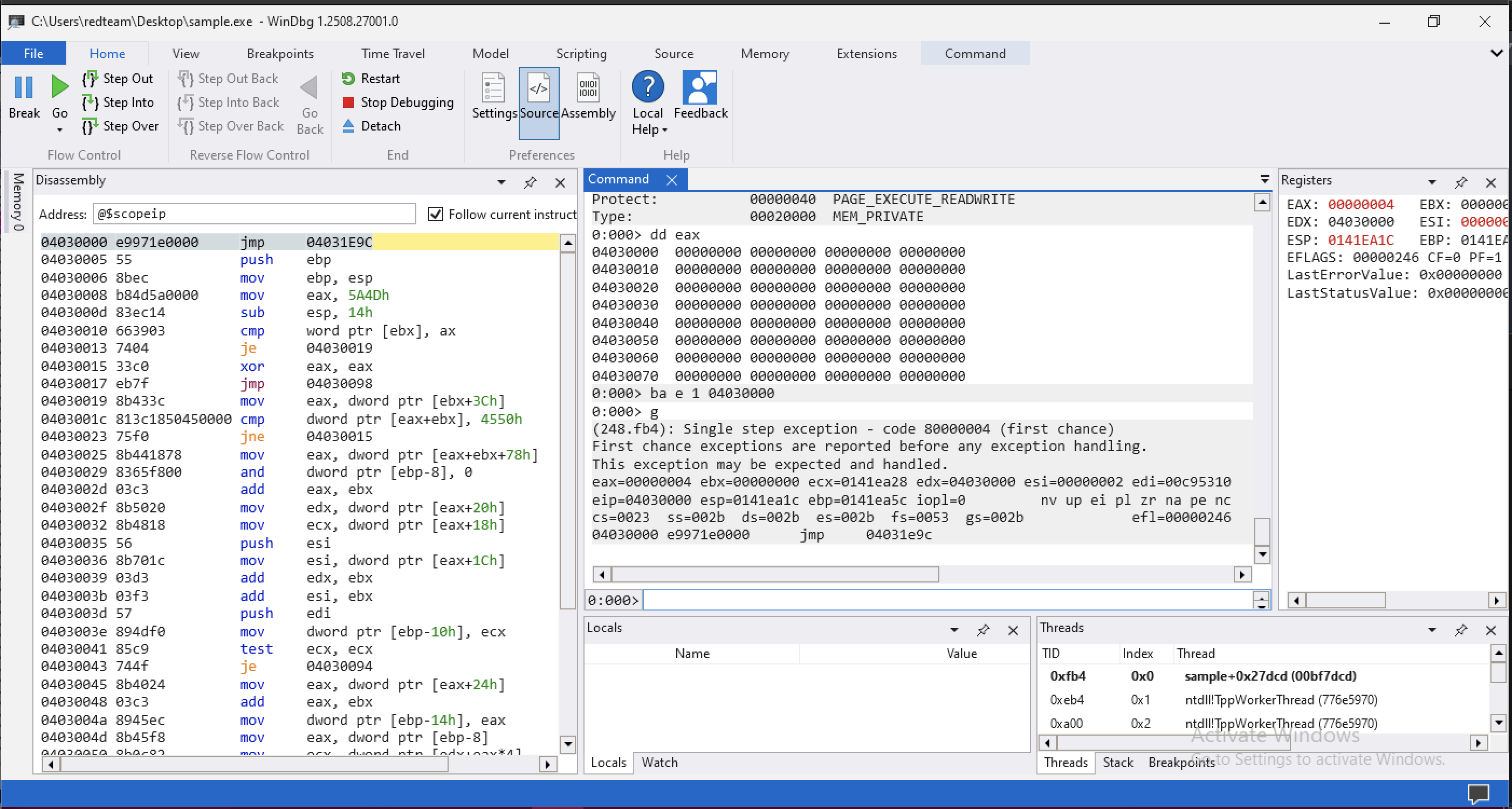
Task: Click Step Into in Flow Control
Action: click(118, 102)
